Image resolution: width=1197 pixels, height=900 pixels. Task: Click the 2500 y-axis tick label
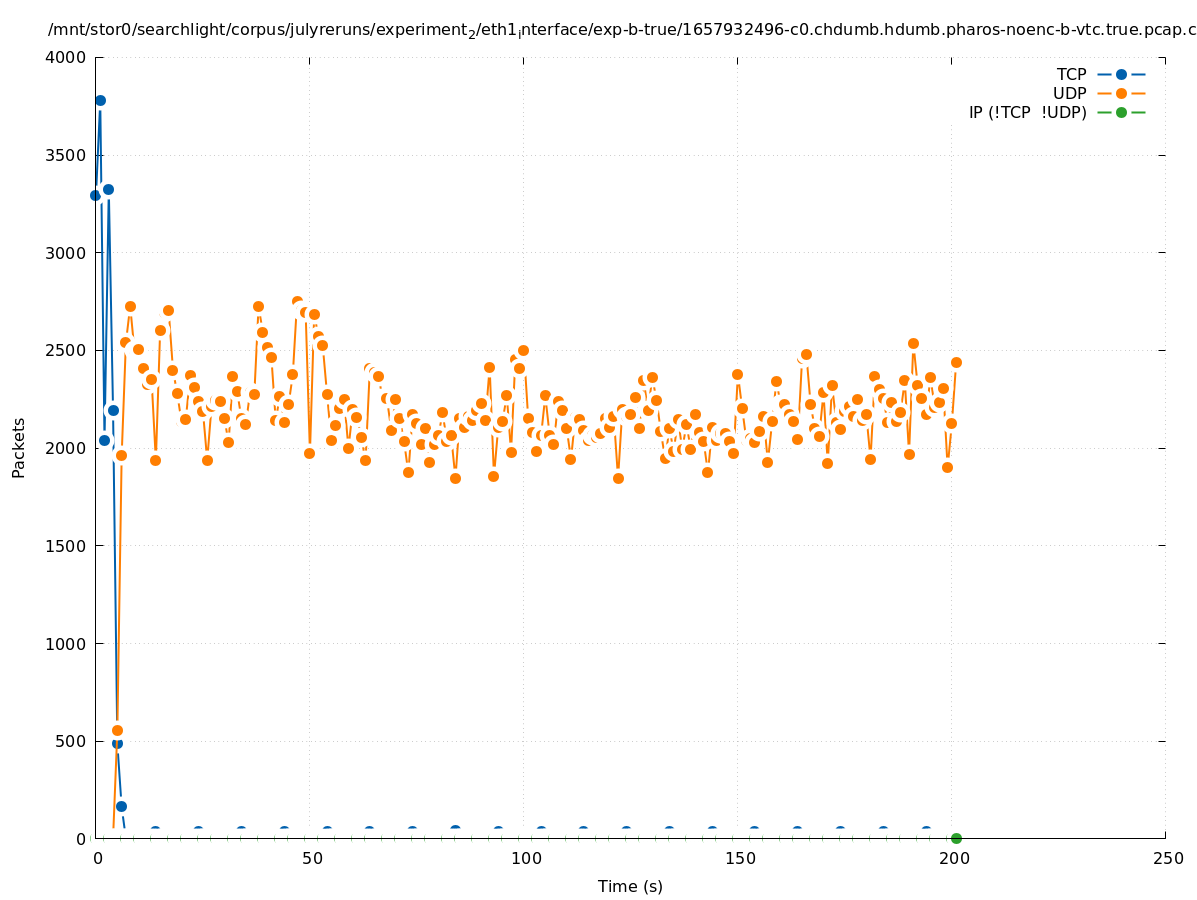[x=67, y=350]
